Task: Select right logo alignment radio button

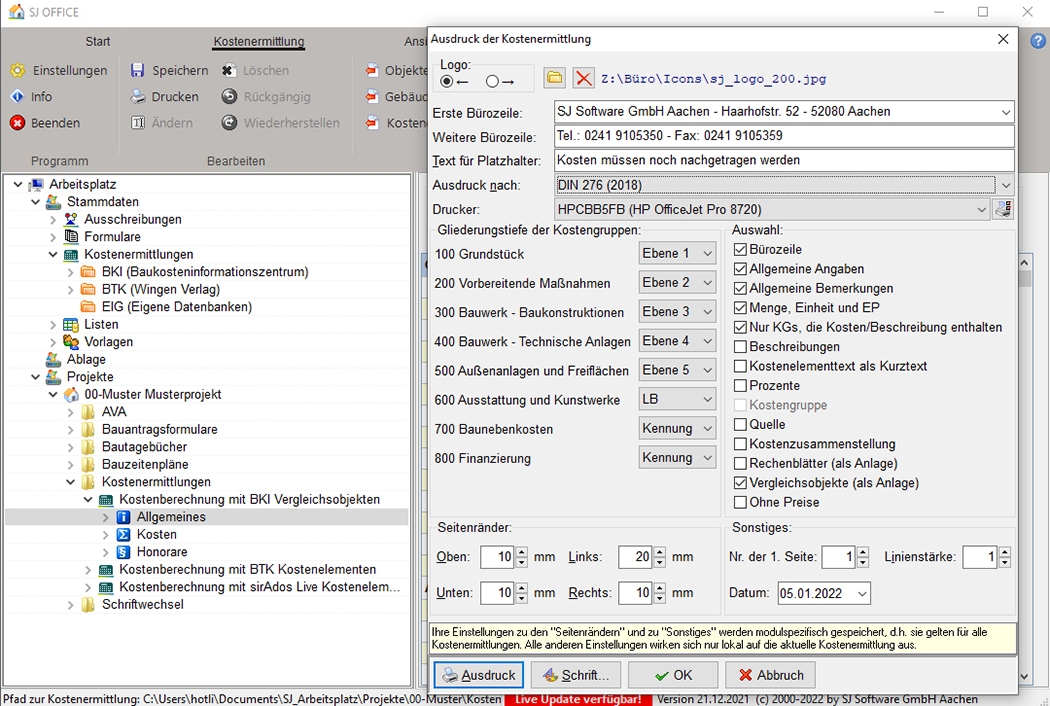Action: pyautogui.click(x=493, y=82)
